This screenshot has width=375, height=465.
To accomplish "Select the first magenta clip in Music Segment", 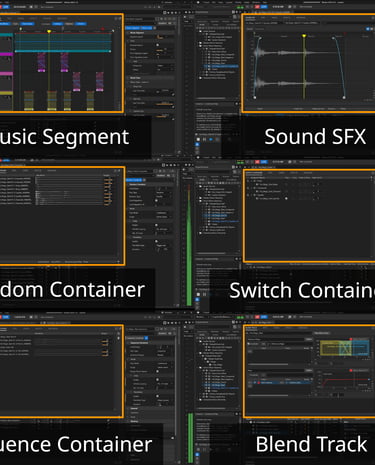I will 41,62.
